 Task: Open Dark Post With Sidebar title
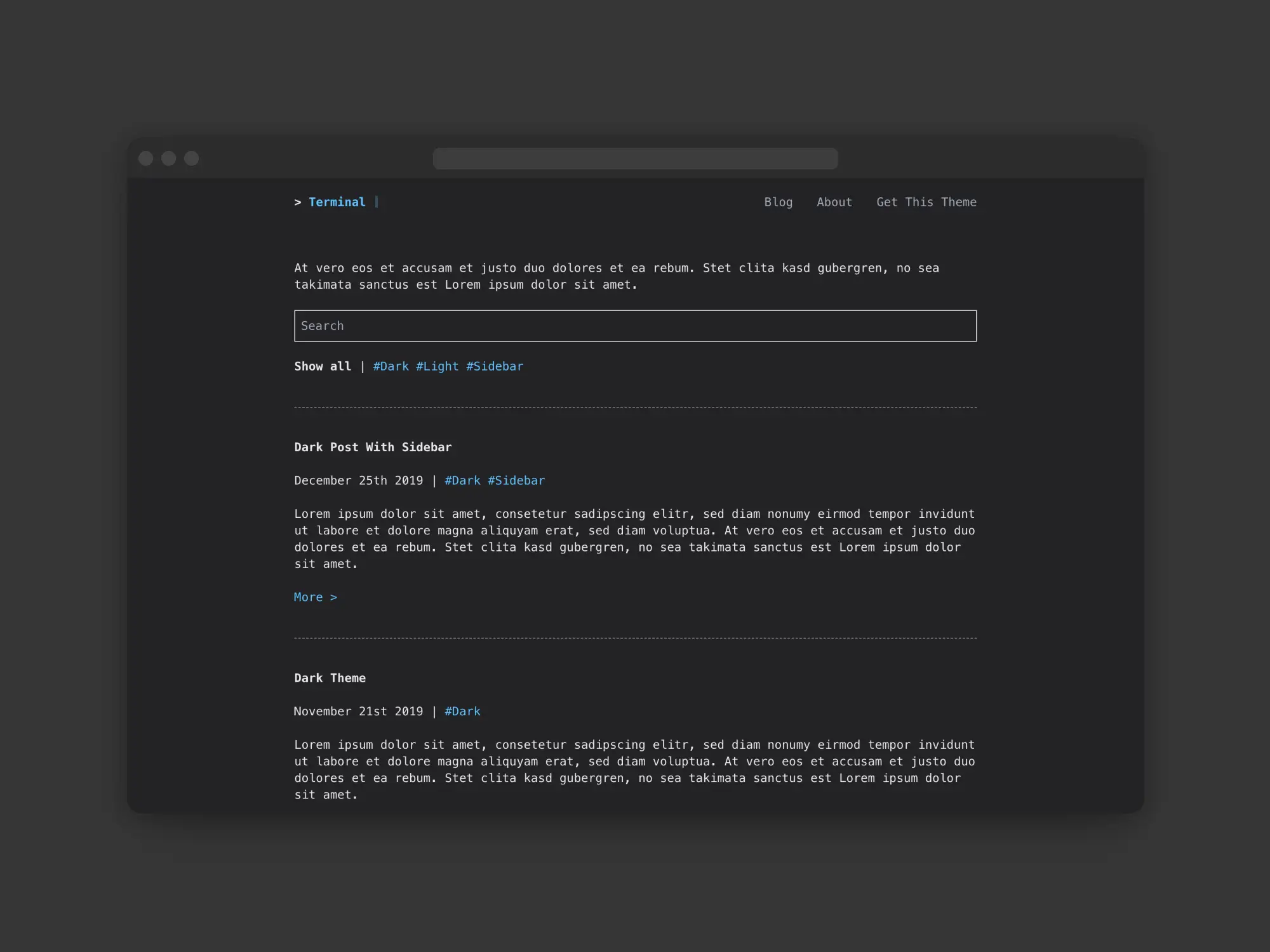pos(373,447)
